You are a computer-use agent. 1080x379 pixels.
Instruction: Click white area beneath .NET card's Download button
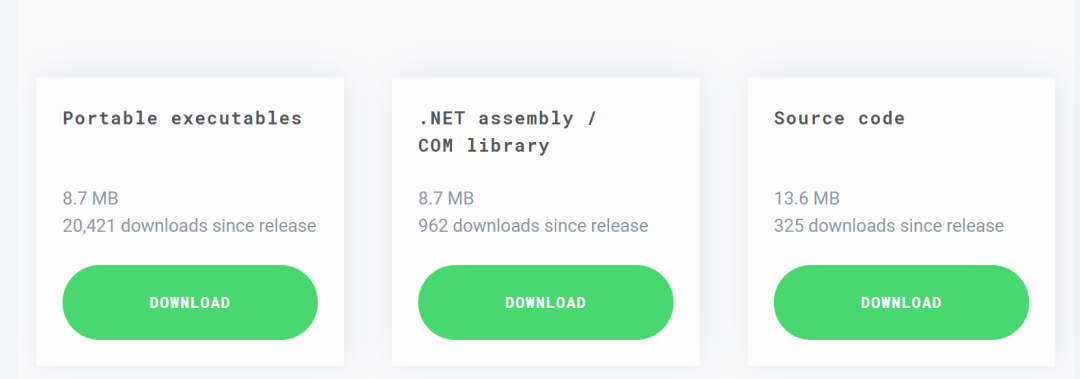pos(546,353)
